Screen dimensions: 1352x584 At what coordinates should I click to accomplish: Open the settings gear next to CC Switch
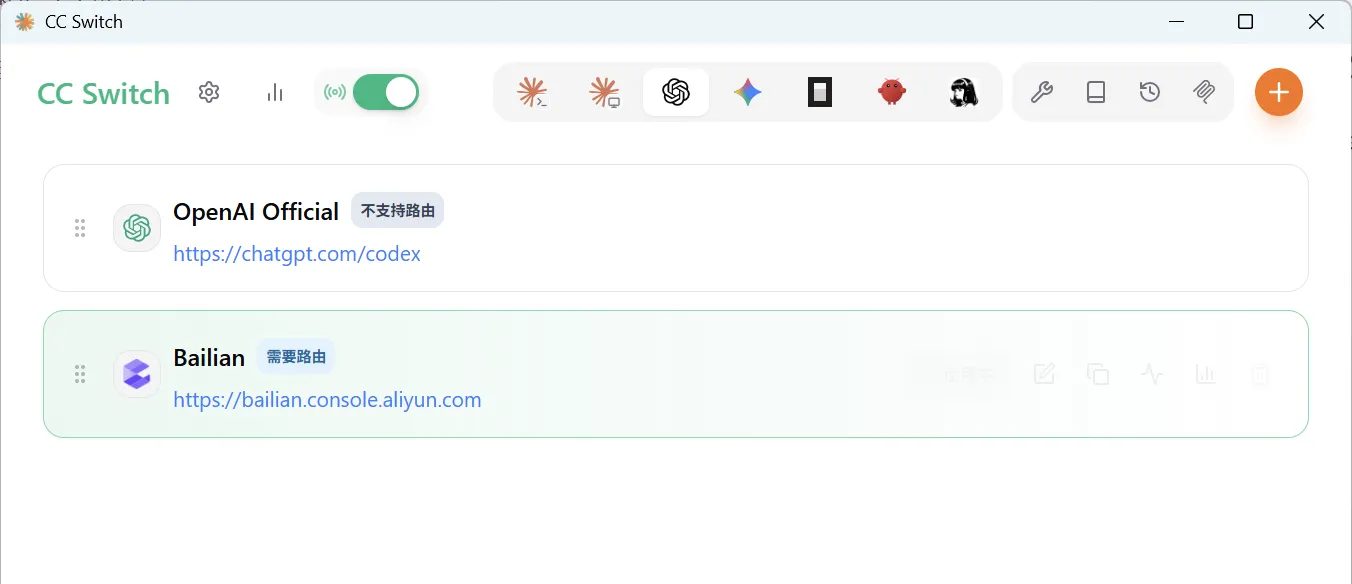click(x=208, y=92)
